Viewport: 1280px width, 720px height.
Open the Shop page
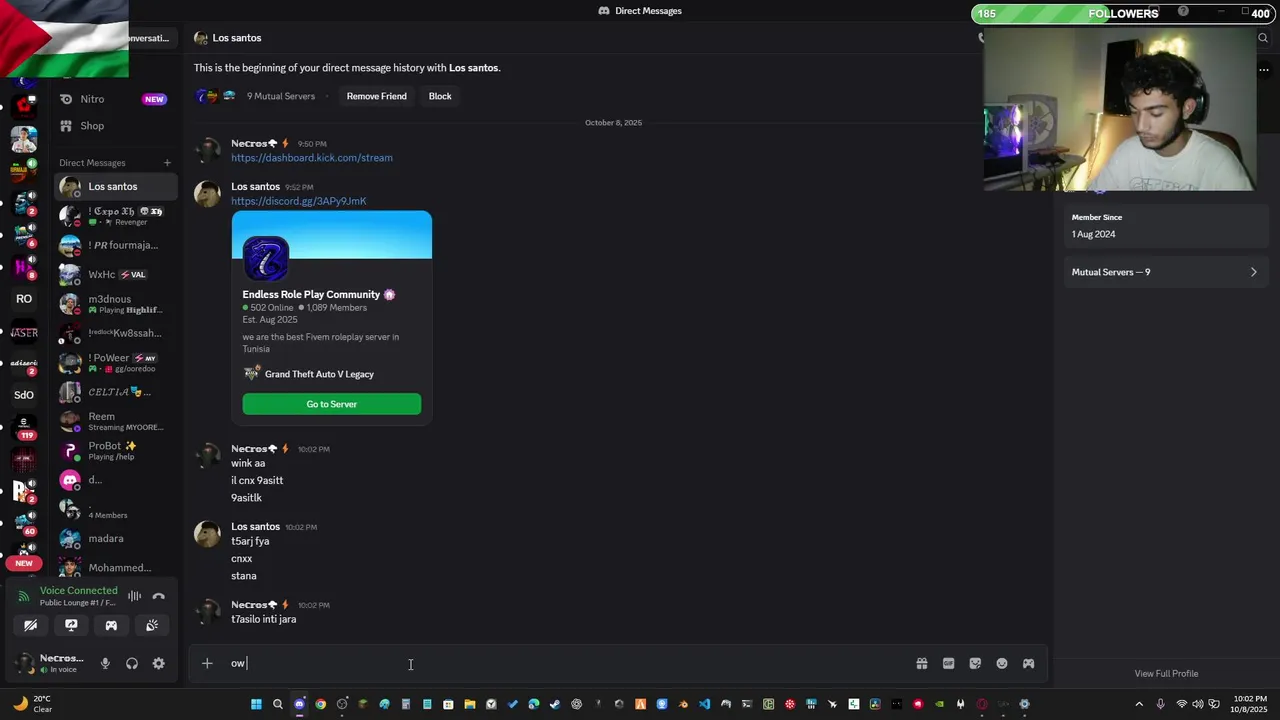click(x=116, y=126)
